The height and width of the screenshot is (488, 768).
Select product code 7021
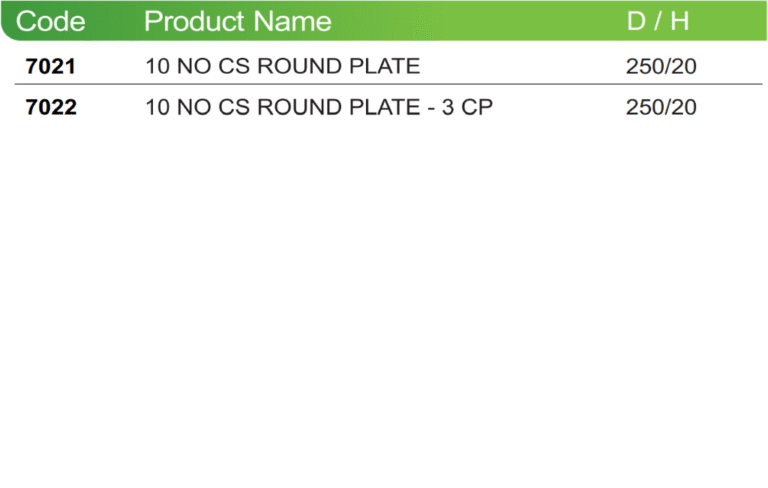50,67
